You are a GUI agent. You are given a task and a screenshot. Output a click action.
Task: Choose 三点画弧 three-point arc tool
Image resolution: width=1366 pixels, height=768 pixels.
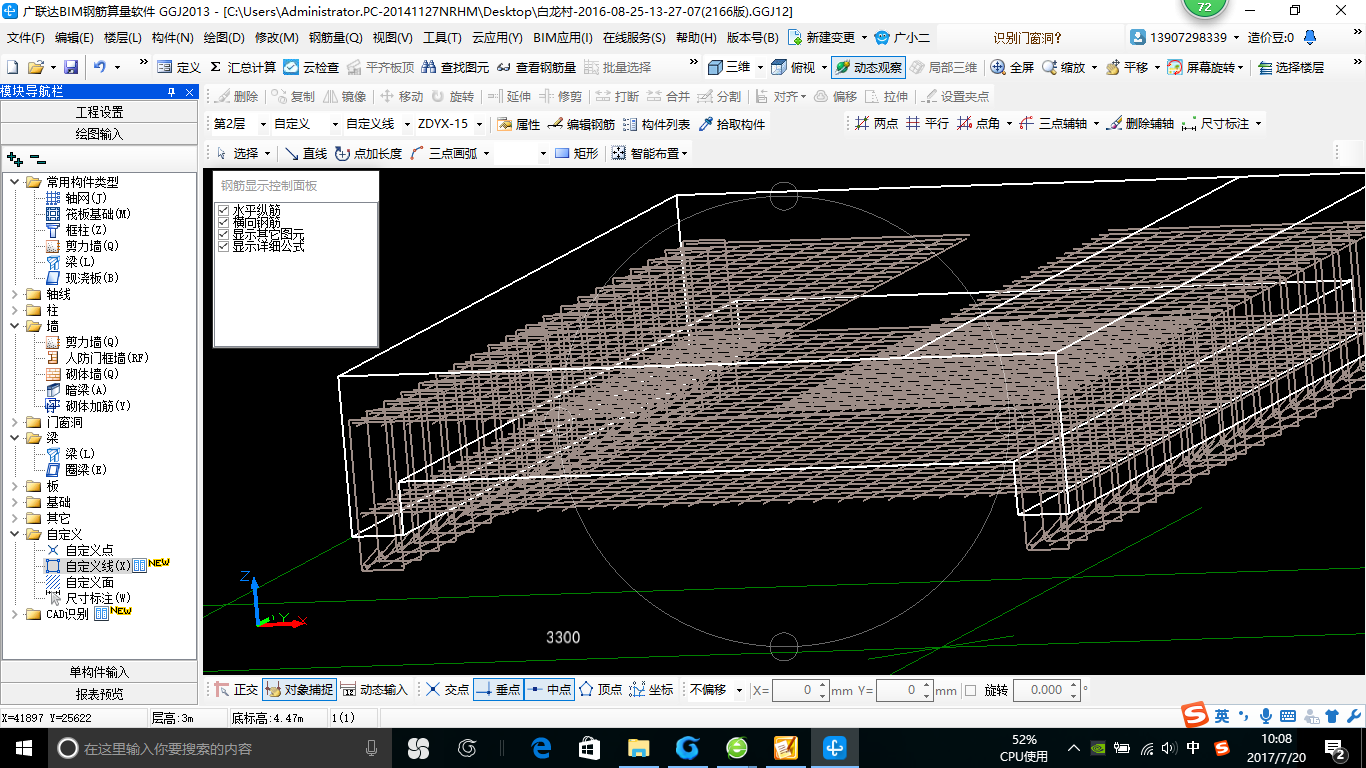(445, 153)
